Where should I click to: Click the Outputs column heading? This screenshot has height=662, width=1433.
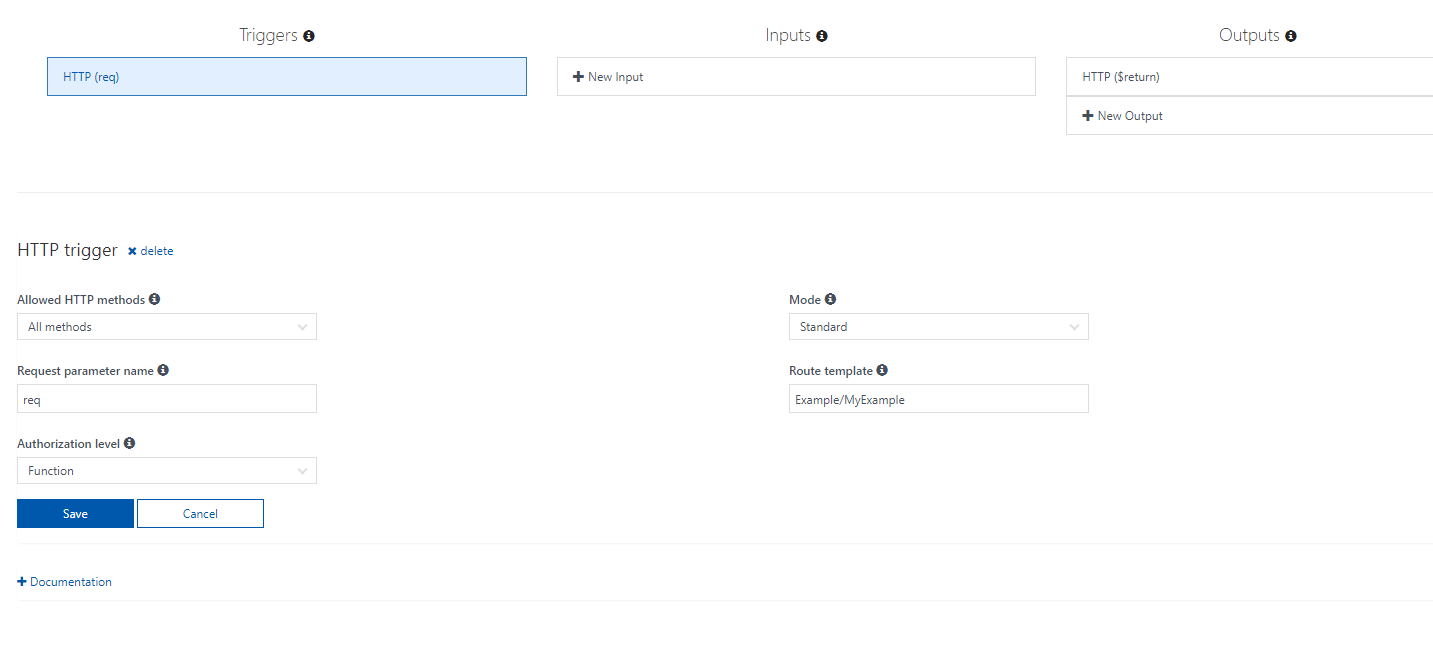pos(1249,36)
